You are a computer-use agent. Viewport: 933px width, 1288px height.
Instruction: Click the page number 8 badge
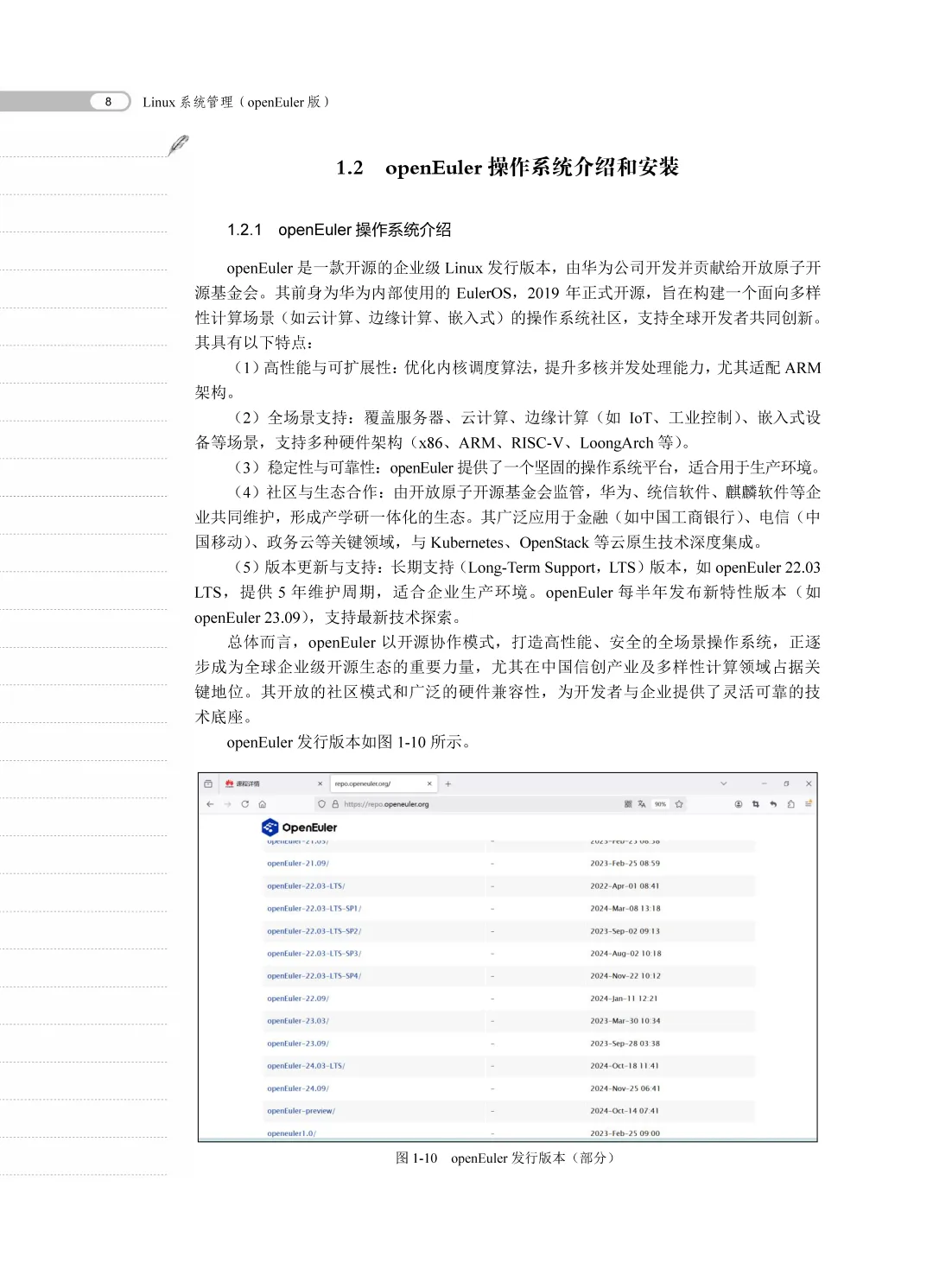(x=109, y=101)
